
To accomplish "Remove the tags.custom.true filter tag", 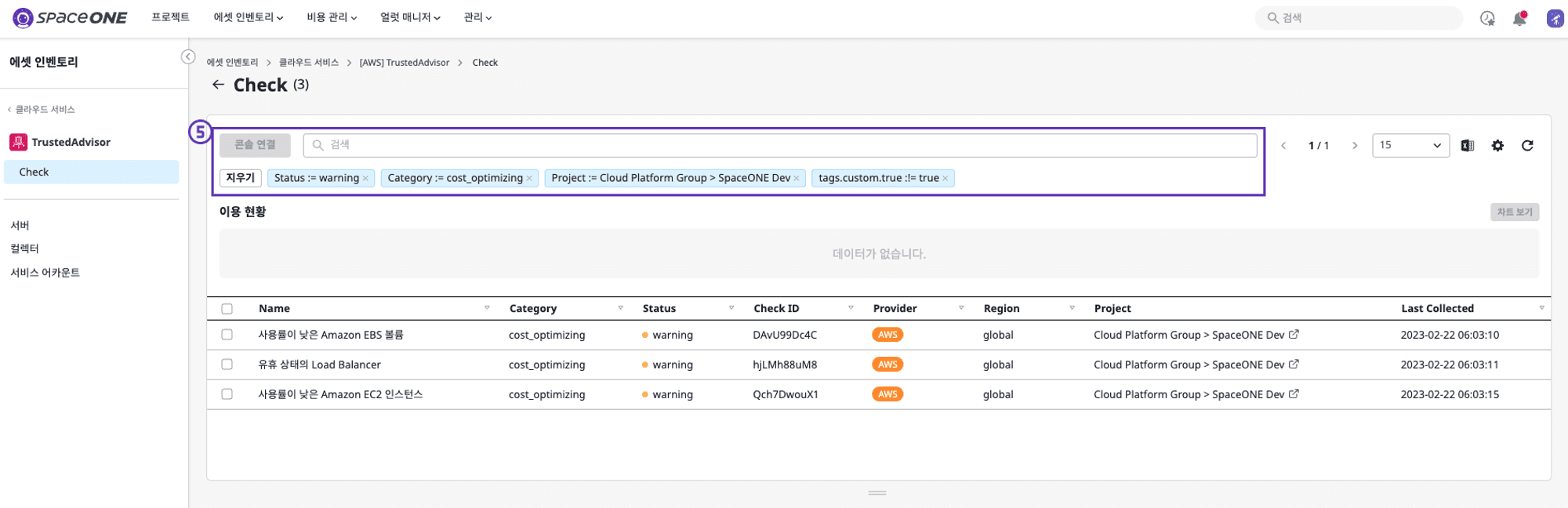I will pyautogui.click(x=946, y=179).
